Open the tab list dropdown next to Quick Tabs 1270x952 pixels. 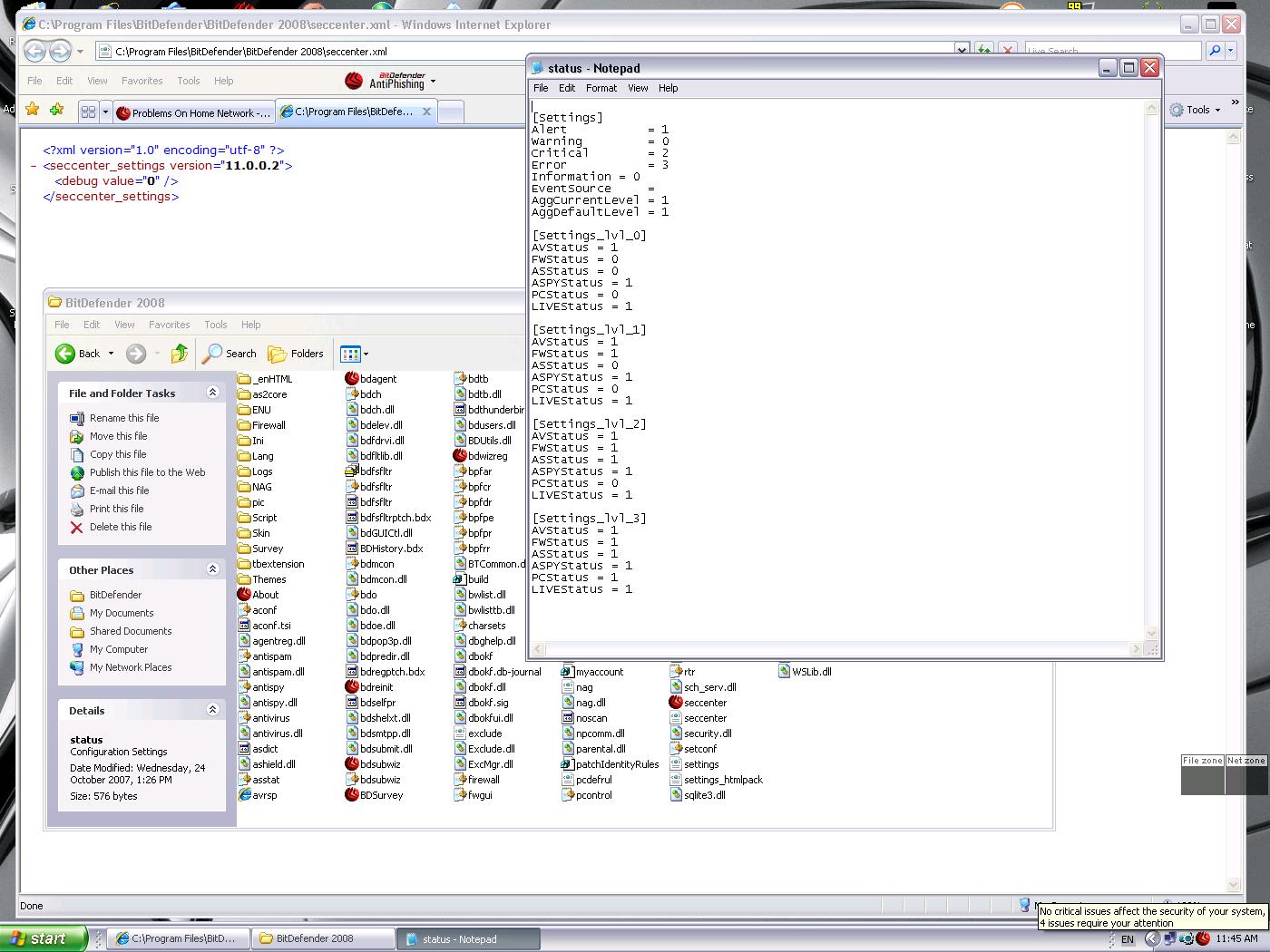click(x=105, y=112)
